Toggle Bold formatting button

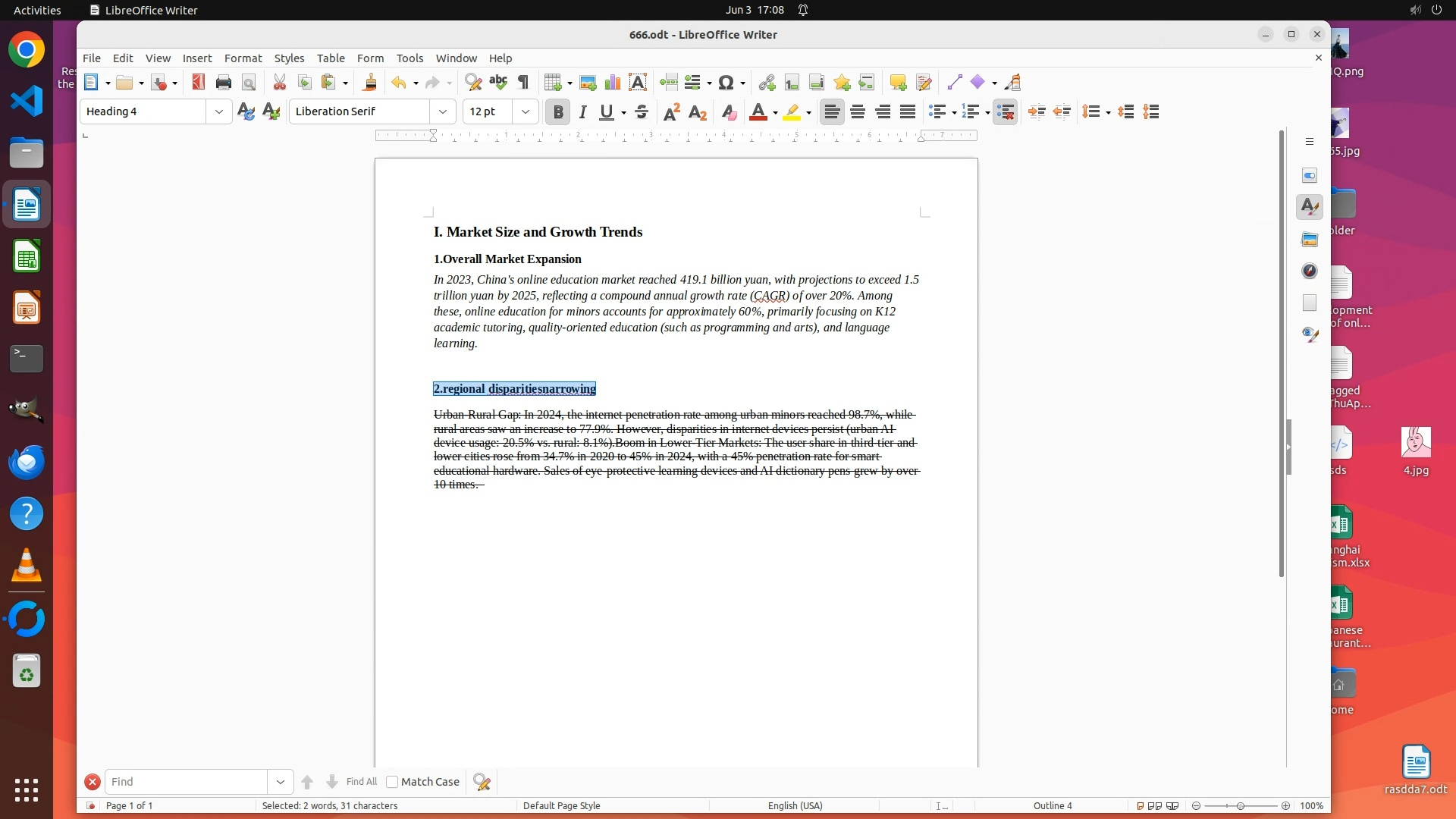pyautogui.click(x=558, y=112)
